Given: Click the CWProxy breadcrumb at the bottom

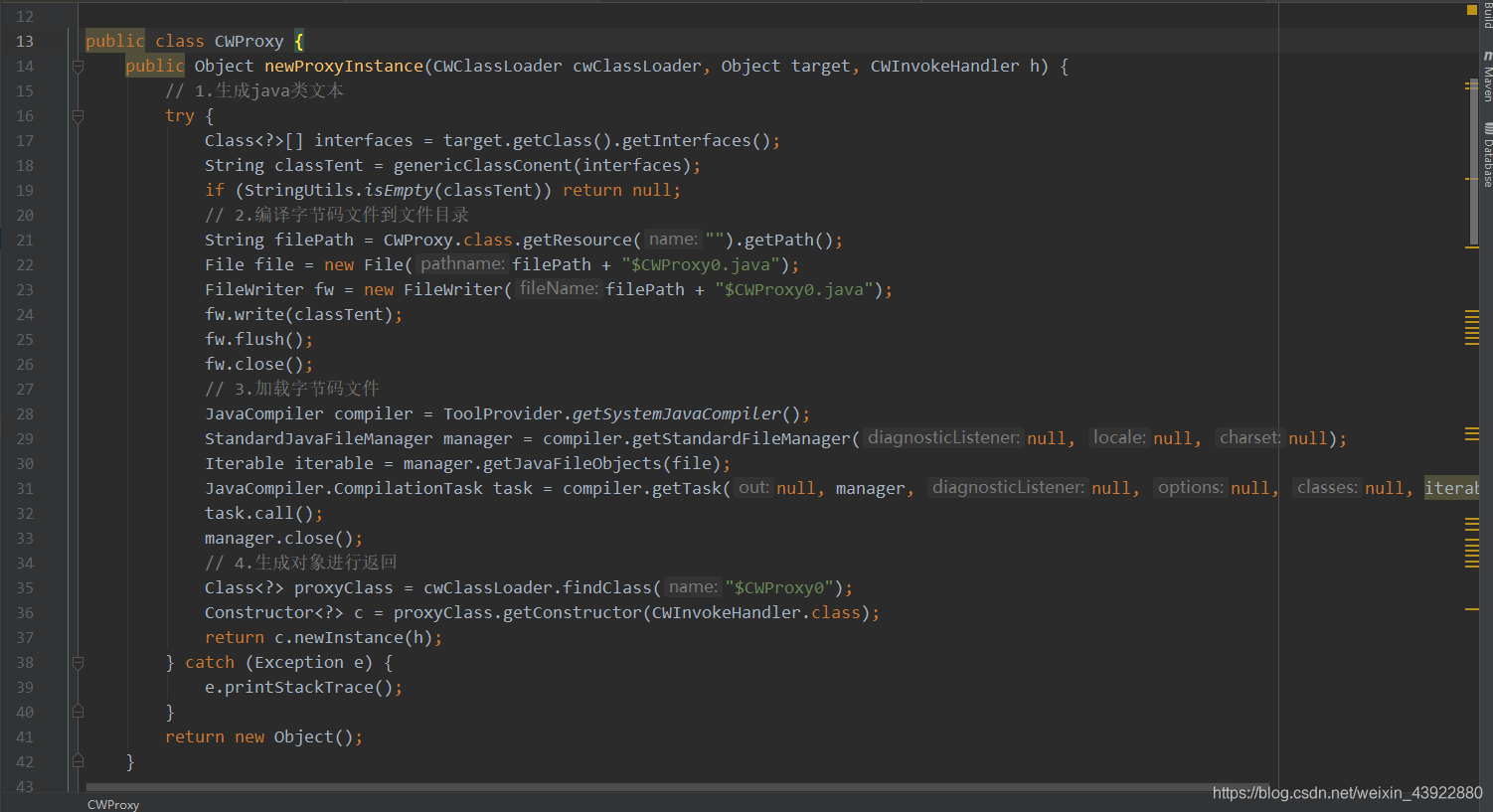Looking at the screenshot, I should [113, 804].
